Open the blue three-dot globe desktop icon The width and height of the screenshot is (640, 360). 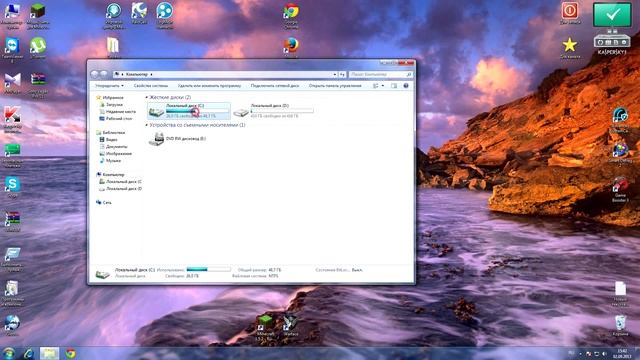pyautogui.click(x=164, y=11)
